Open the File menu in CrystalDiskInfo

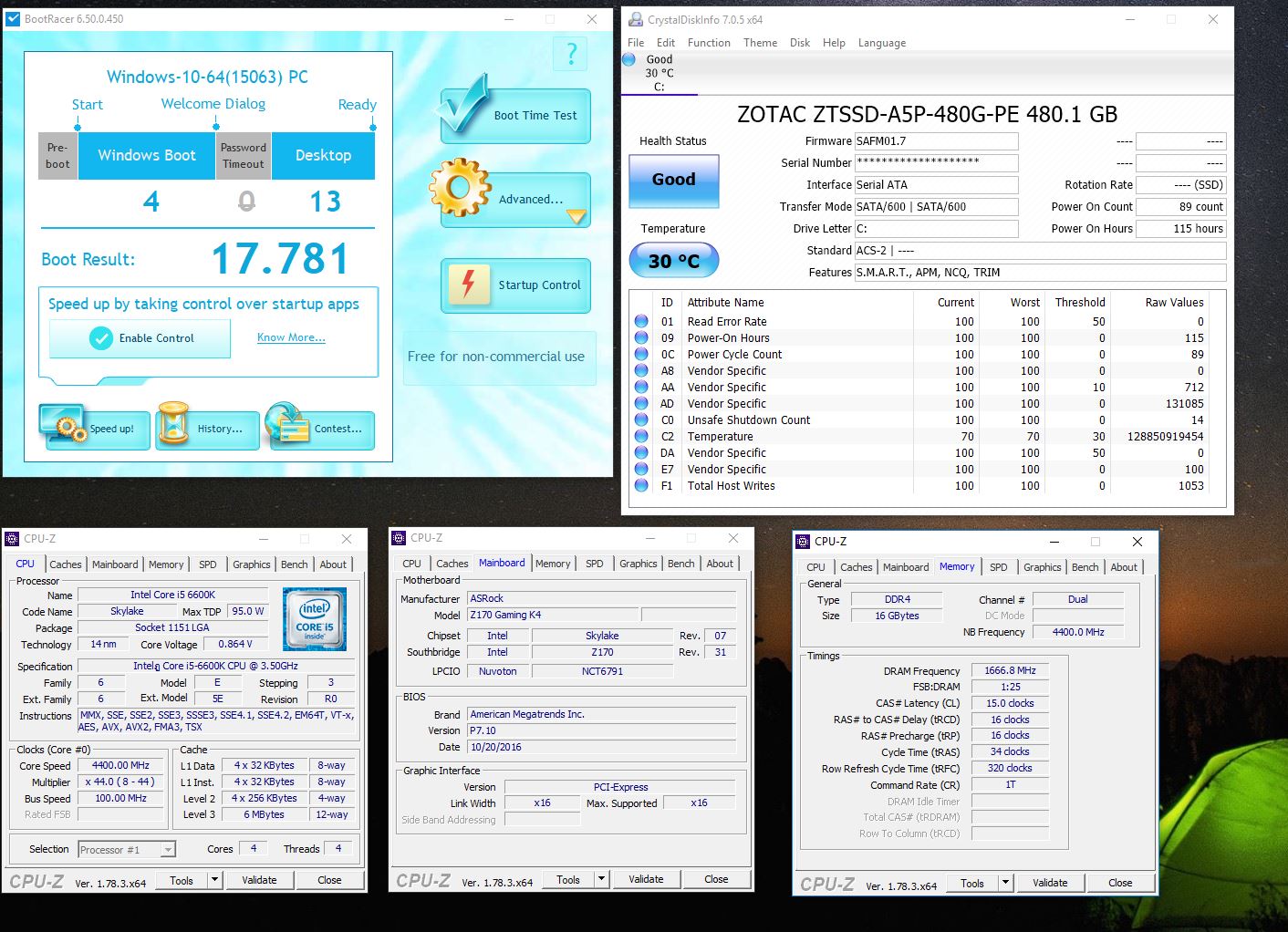pyautogui.click(x=636, y=43)
